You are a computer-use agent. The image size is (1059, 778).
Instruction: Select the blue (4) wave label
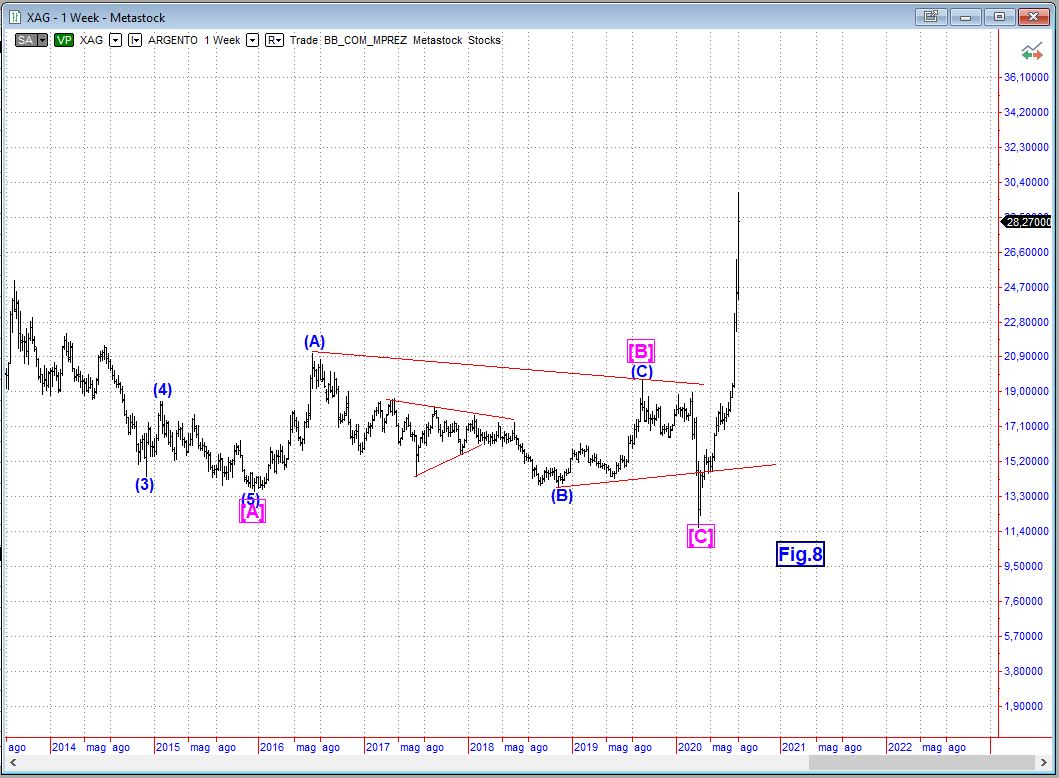[162, 390]
